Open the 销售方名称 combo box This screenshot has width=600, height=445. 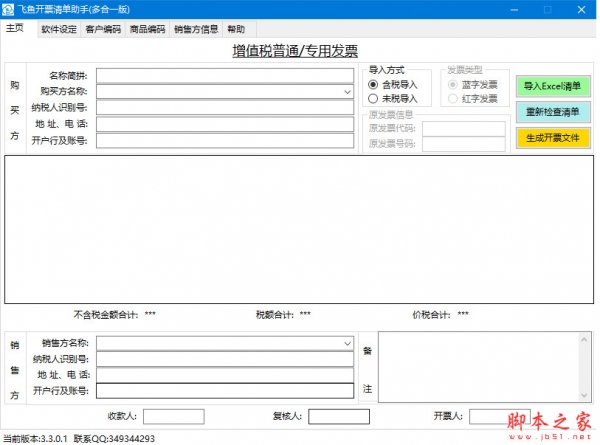pos(347,343)
